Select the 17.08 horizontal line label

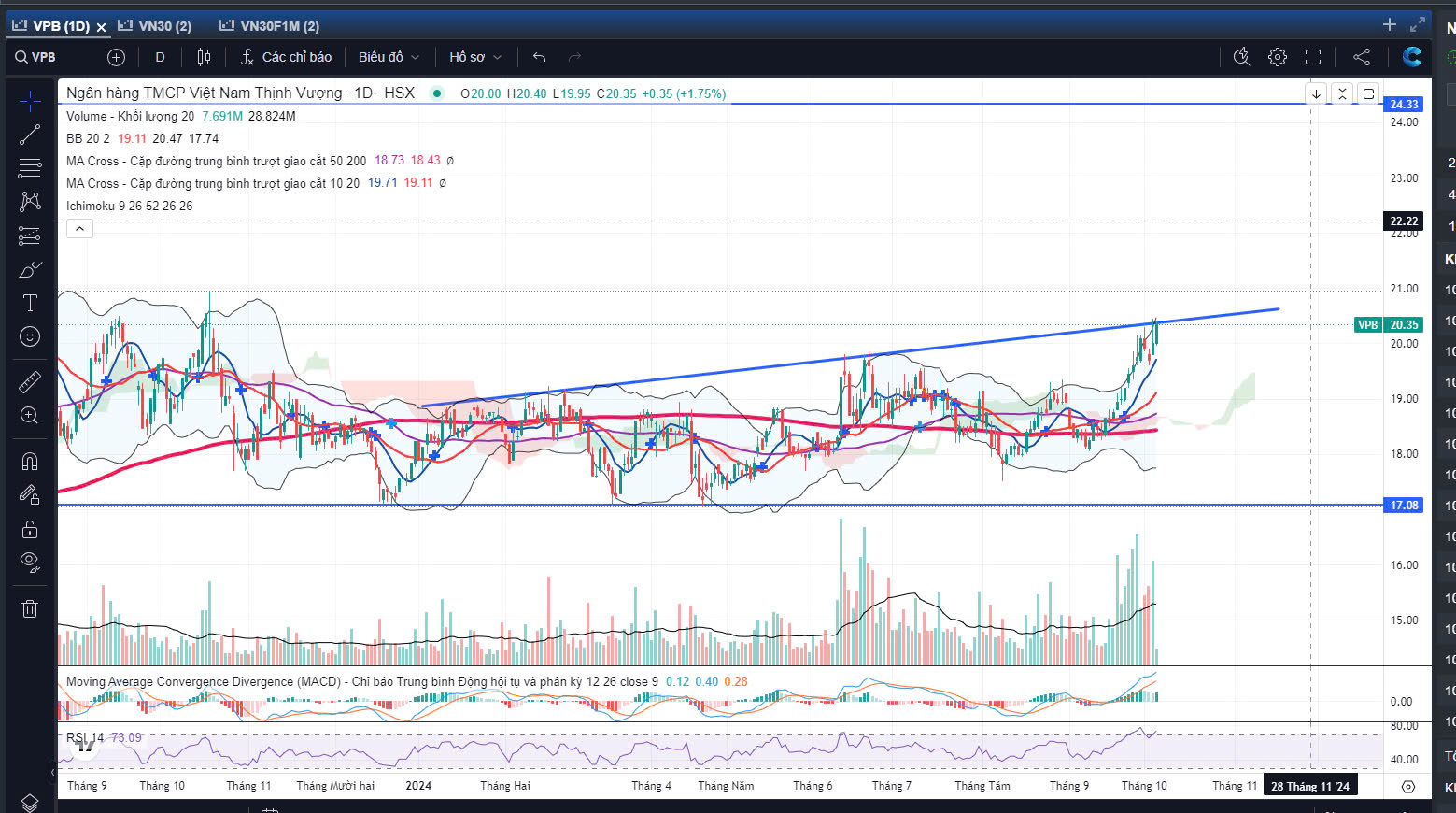tap(1404, 505)
